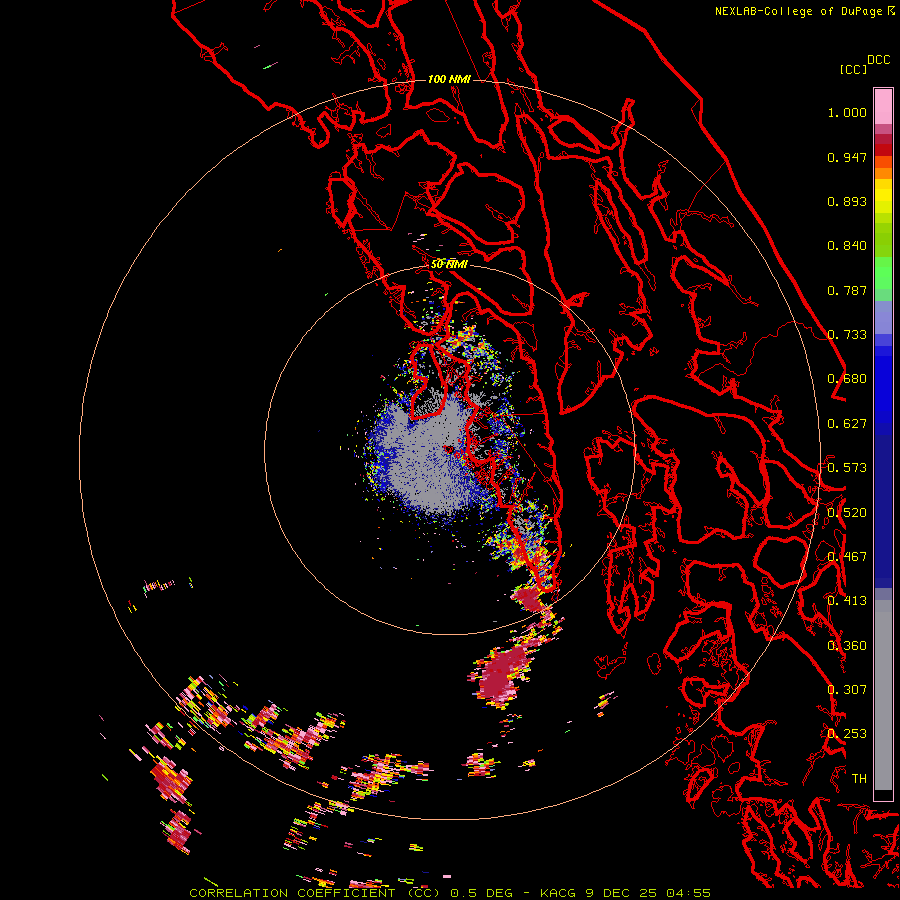Click the 0.307 legend value

click(x=847, y=690)
